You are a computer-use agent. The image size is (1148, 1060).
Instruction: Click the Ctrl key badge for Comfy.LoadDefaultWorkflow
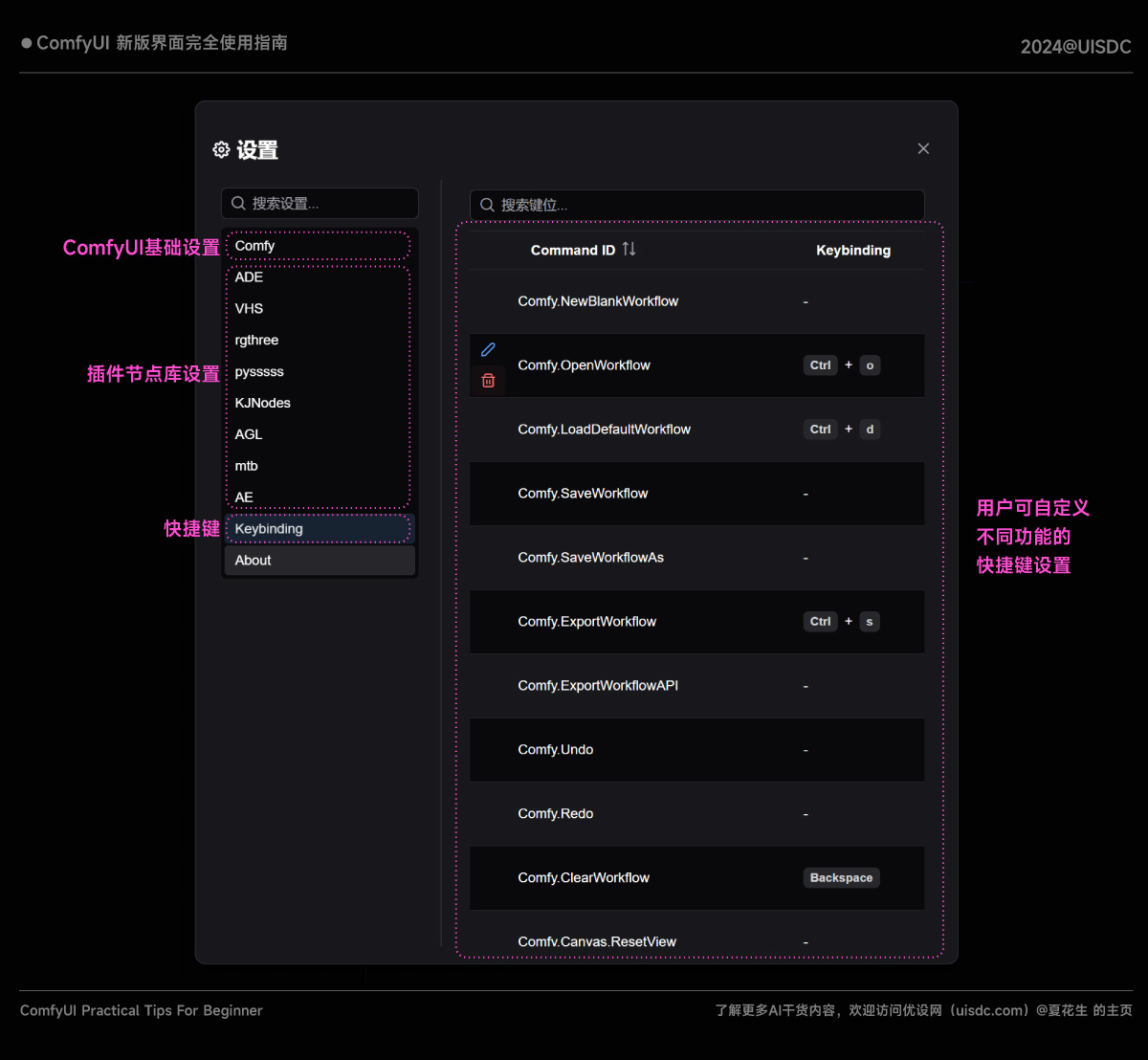821,430
